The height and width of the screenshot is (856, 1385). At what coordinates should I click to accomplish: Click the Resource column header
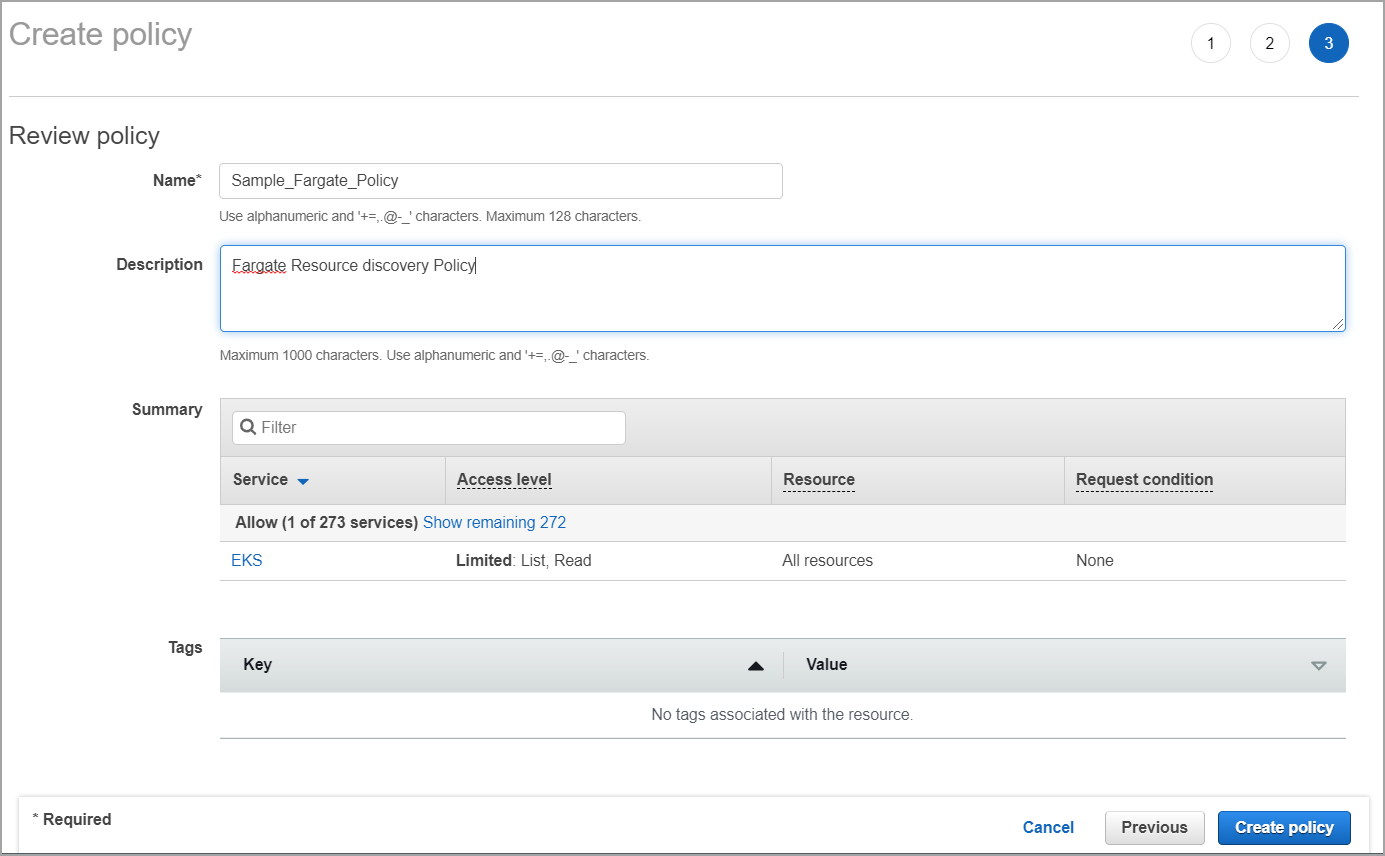pyautogui.click(x=818, y=479)
